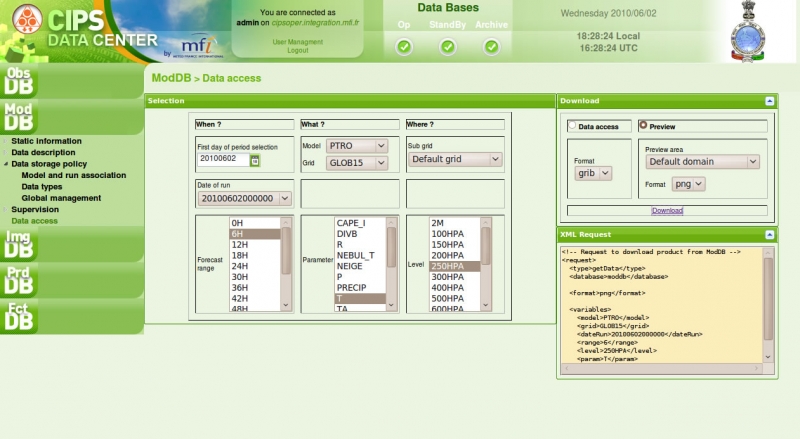Open the Model PTRO dropdown
Viewport: 800px width, 439px height.
[x=357, y=146]
